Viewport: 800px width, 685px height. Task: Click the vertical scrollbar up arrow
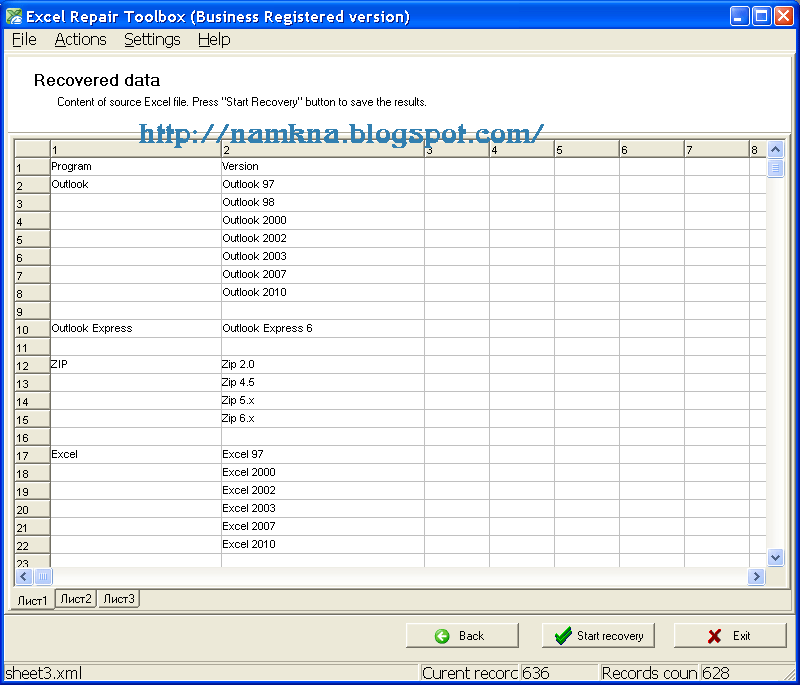point(775,149)
